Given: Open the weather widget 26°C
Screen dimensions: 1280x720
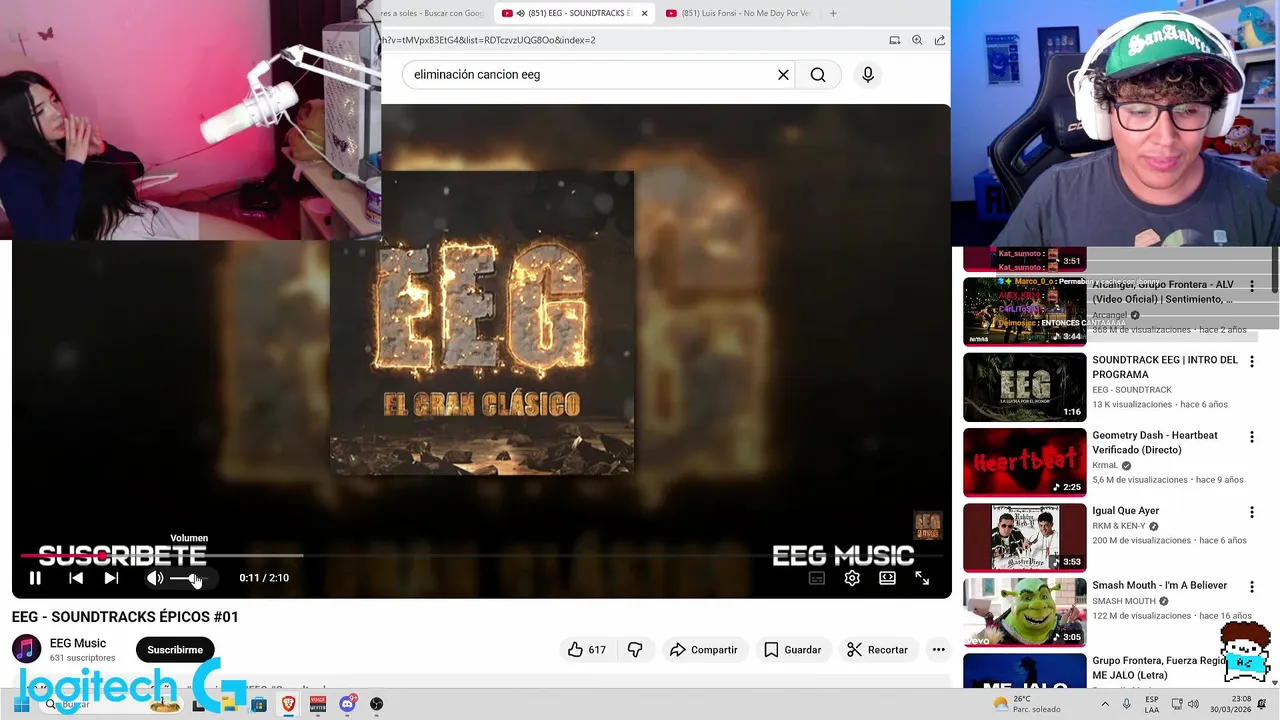Looking at the screenshot, I should (x=1027, y=704).
